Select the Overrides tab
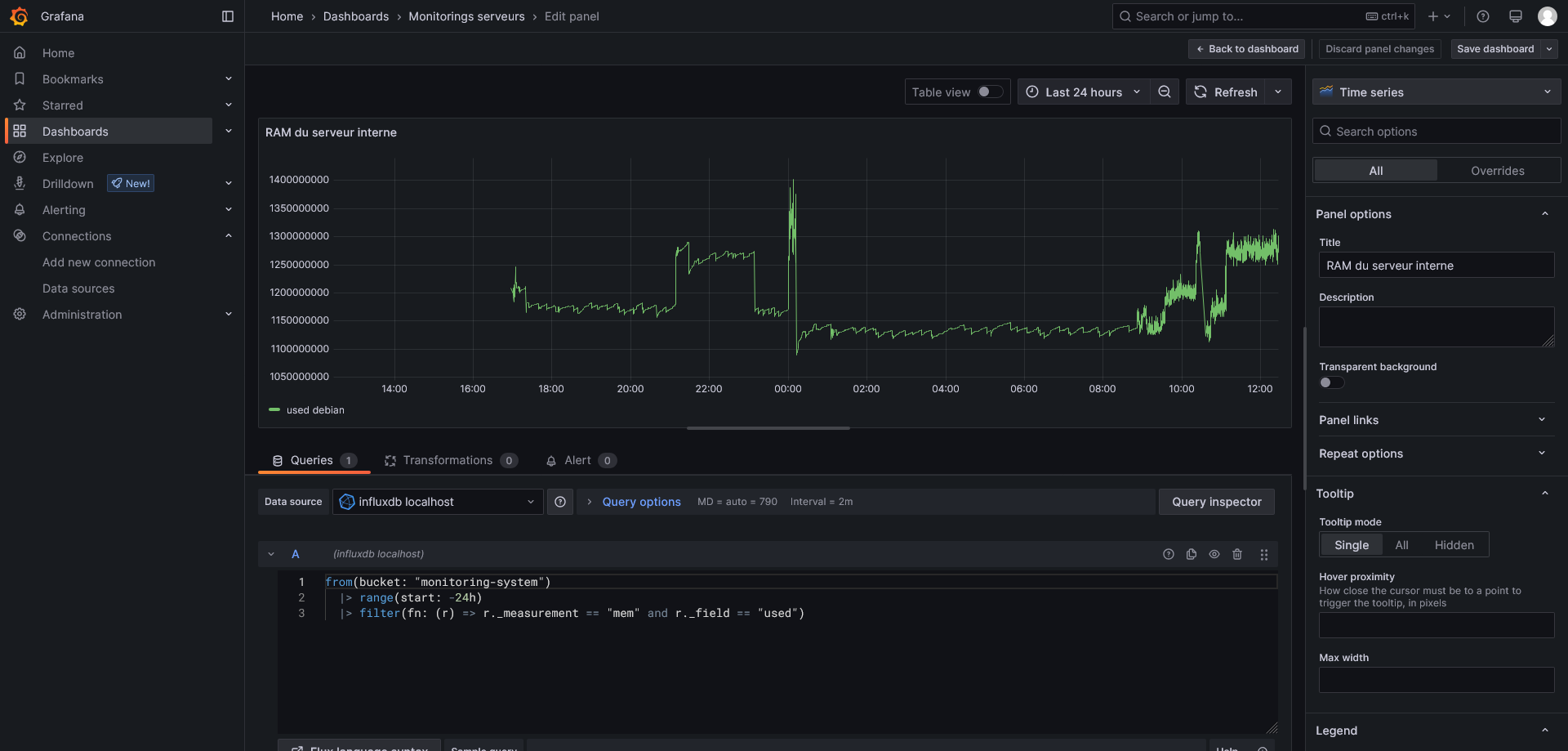 (x=1497, y=171)
